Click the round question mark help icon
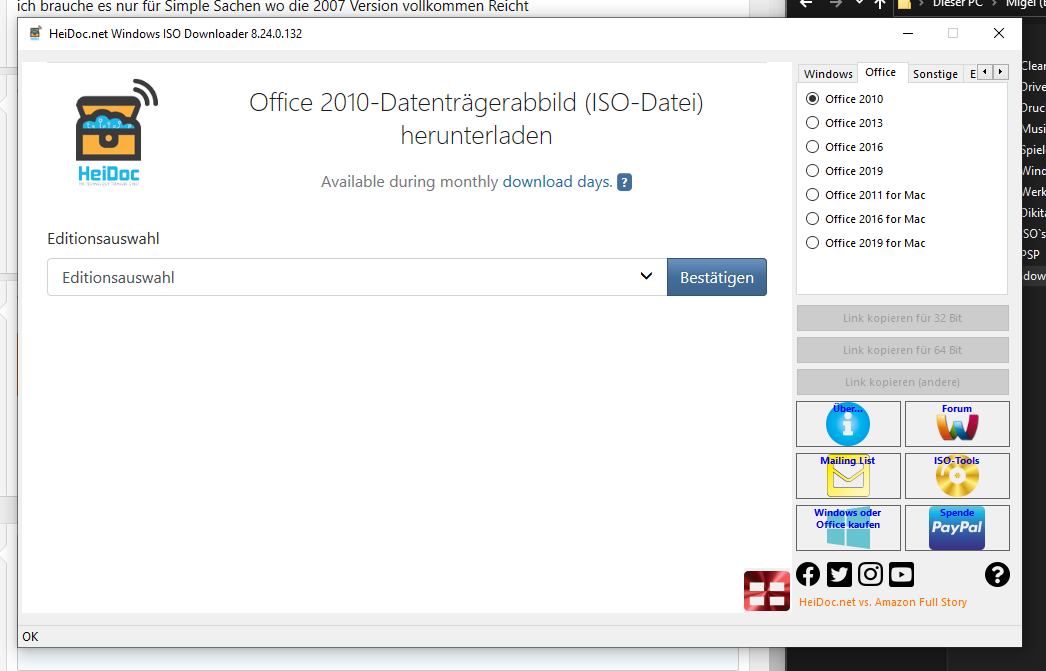Image resolution: width=1046 pixels, height=671 pixels. point(997,574)
